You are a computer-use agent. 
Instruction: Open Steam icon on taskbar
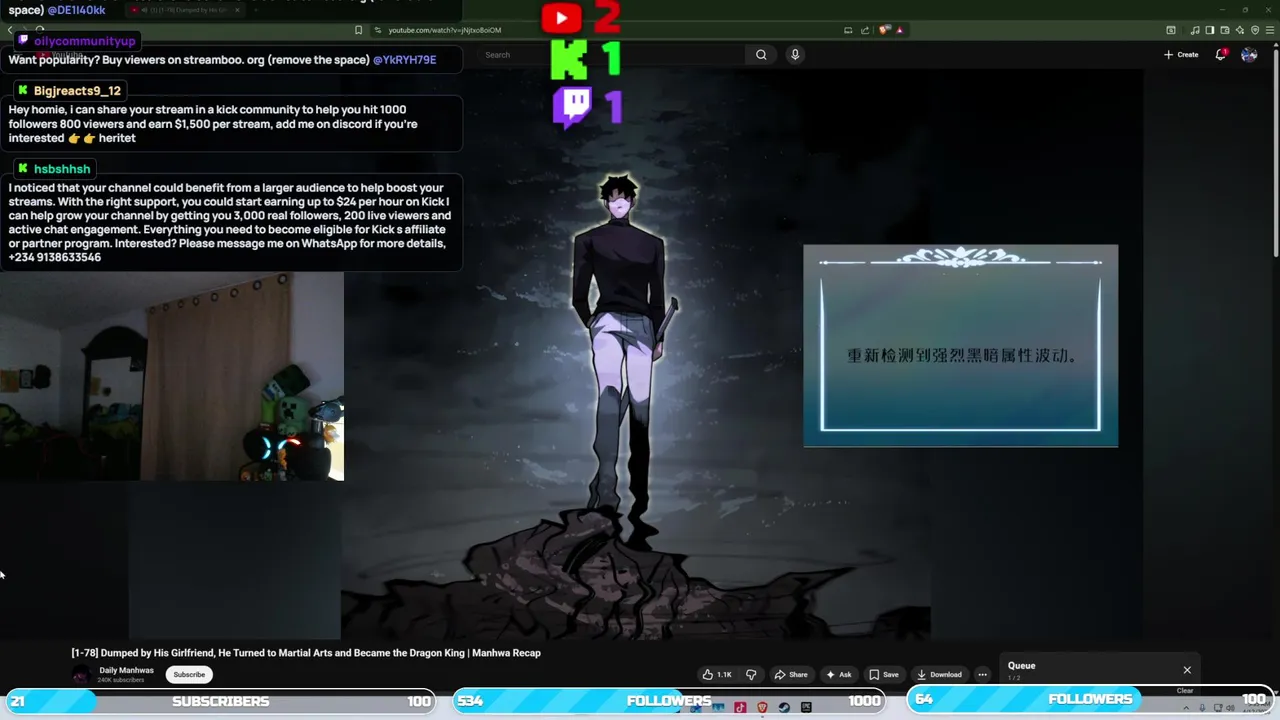(x=784, y=708)
